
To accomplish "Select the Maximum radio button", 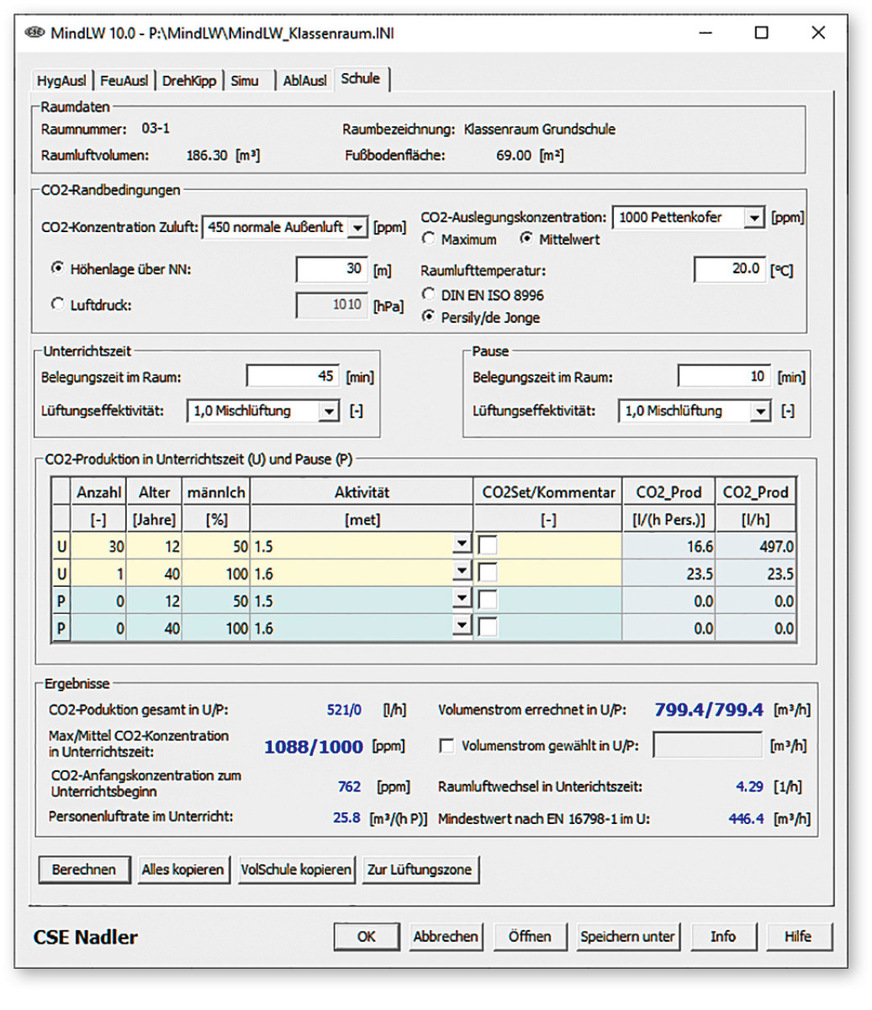I will pos(429,240).
